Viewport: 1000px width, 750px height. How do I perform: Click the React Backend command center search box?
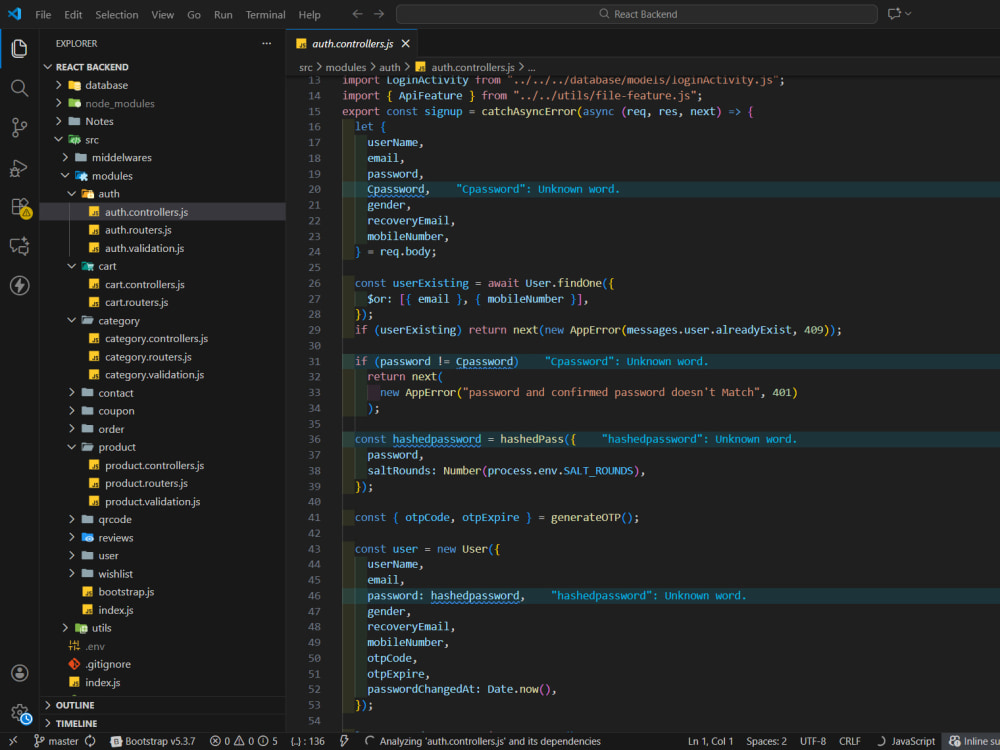636,14
